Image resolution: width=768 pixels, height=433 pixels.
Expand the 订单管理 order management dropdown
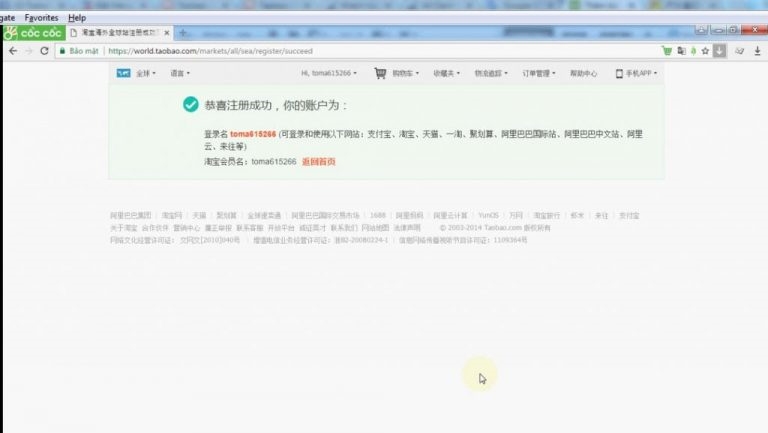point(538,73)
